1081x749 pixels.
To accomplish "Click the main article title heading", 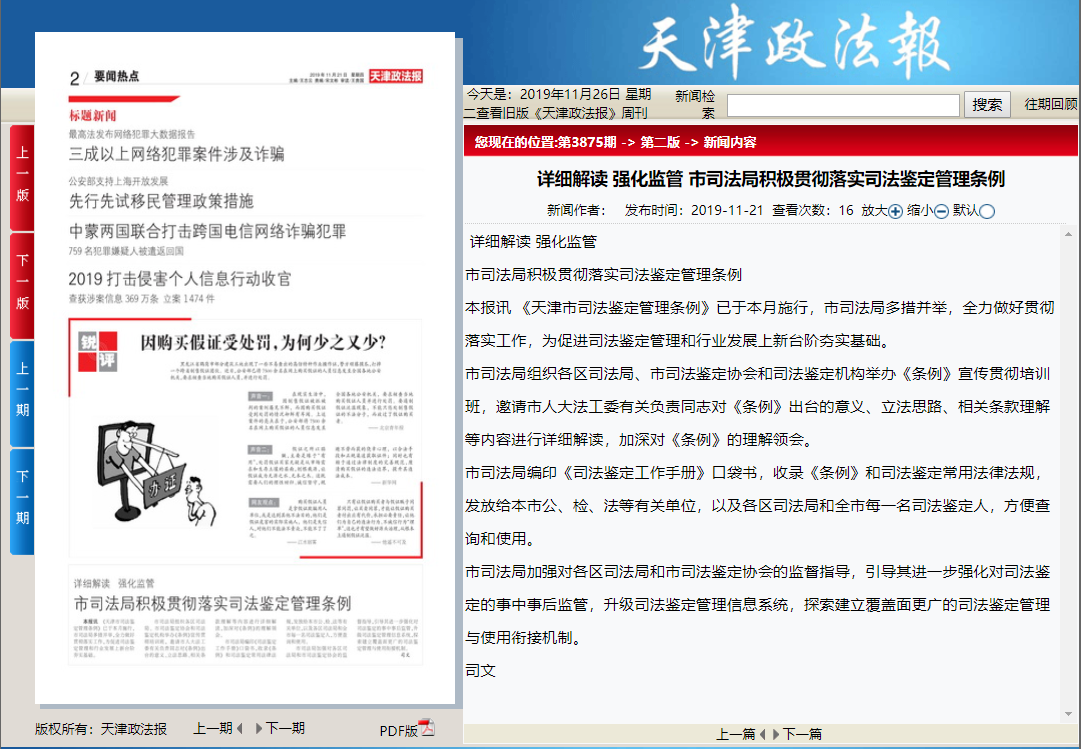I will click(771, 179).
